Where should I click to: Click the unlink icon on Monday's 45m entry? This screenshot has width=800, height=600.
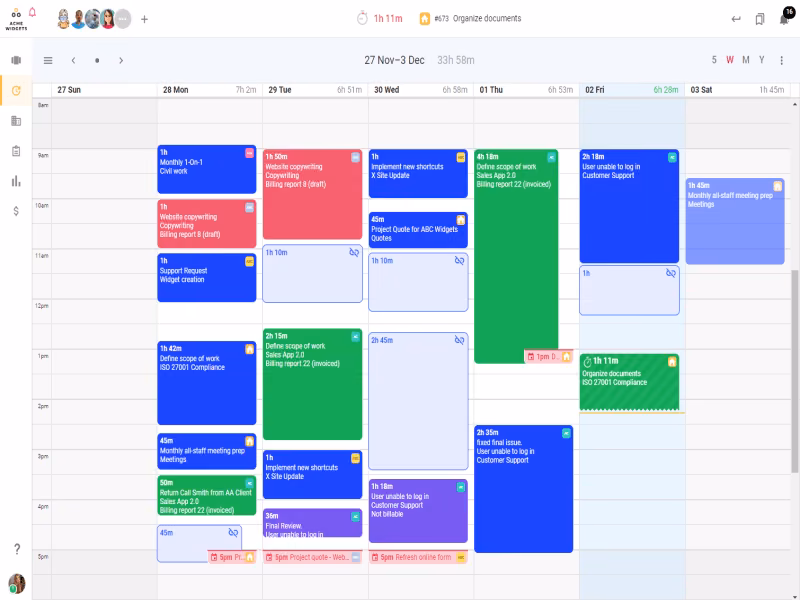[x=233, y=533]
